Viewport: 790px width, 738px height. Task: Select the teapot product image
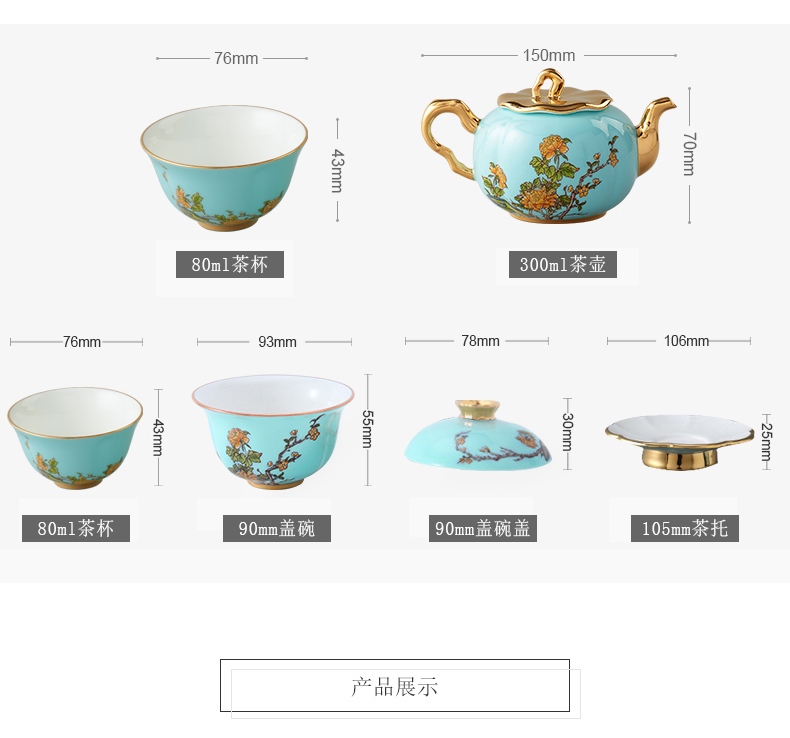[x=549, y=147]
